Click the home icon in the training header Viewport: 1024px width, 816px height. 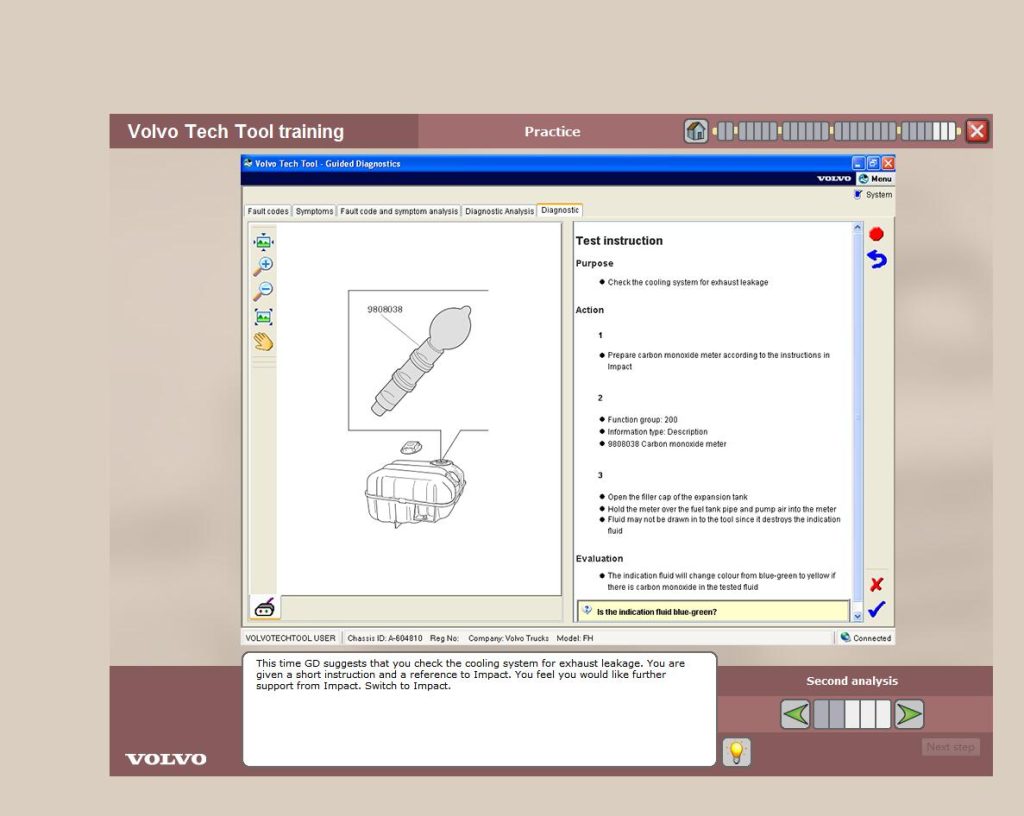click(694, 130)
